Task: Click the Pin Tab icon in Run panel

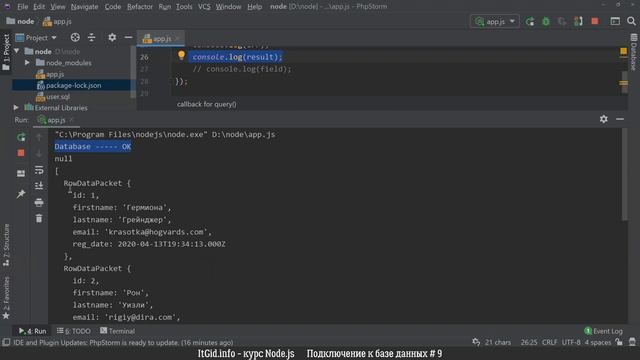Action: click(21, 194)
